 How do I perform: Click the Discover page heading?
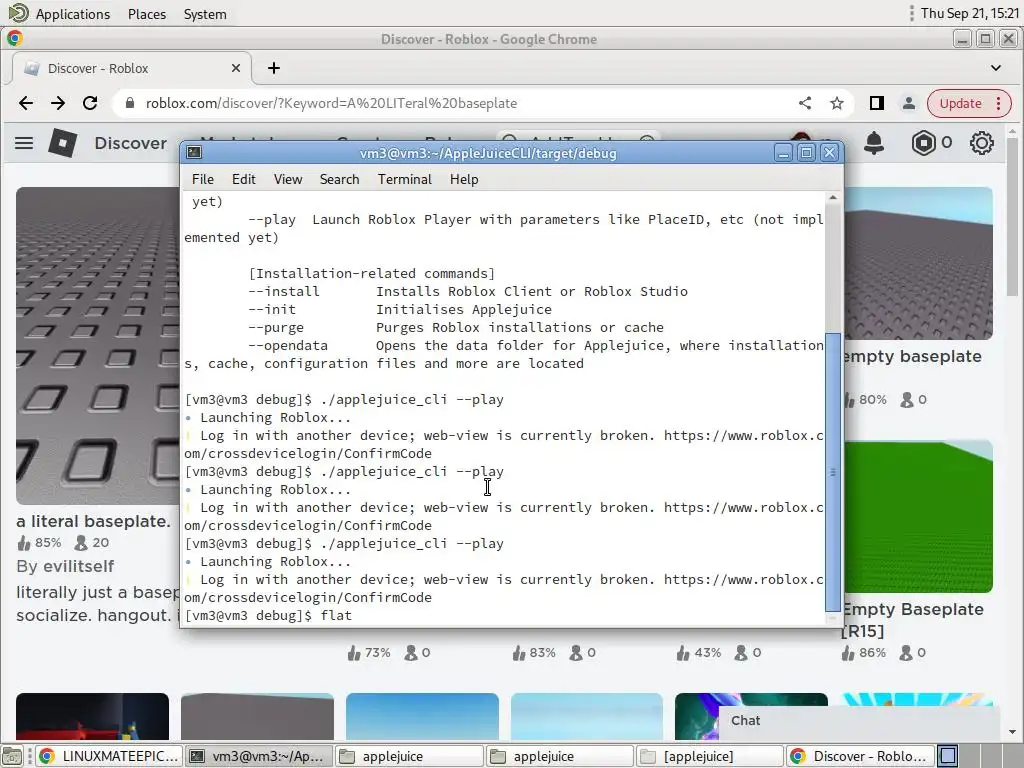point(131,143)
